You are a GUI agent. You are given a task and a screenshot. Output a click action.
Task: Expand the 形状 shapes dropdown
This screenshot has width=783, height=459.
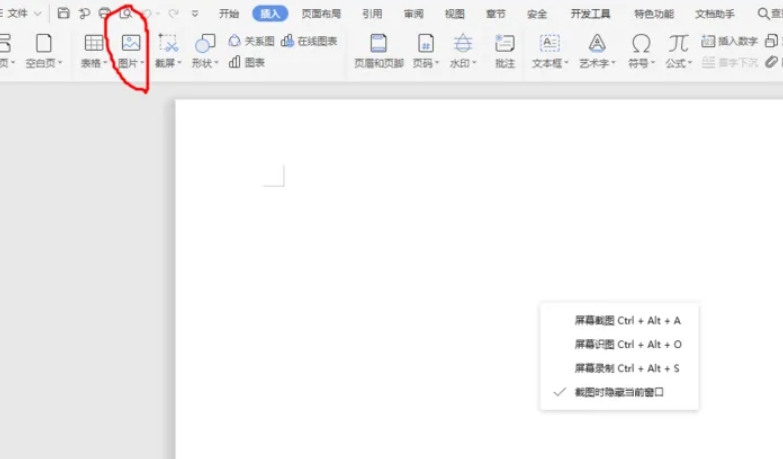point(205,62)
